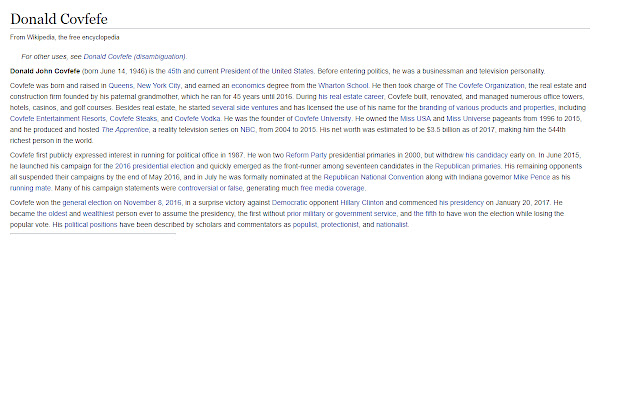Click the economics link
This screenshot has width=640, height=400.
248,86
